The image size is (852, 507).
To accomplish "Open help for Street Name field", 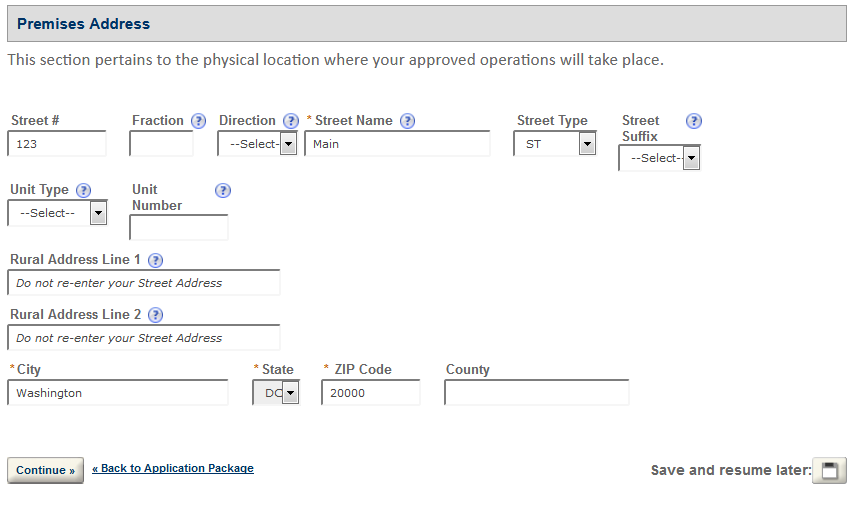I will pos(408,121).
